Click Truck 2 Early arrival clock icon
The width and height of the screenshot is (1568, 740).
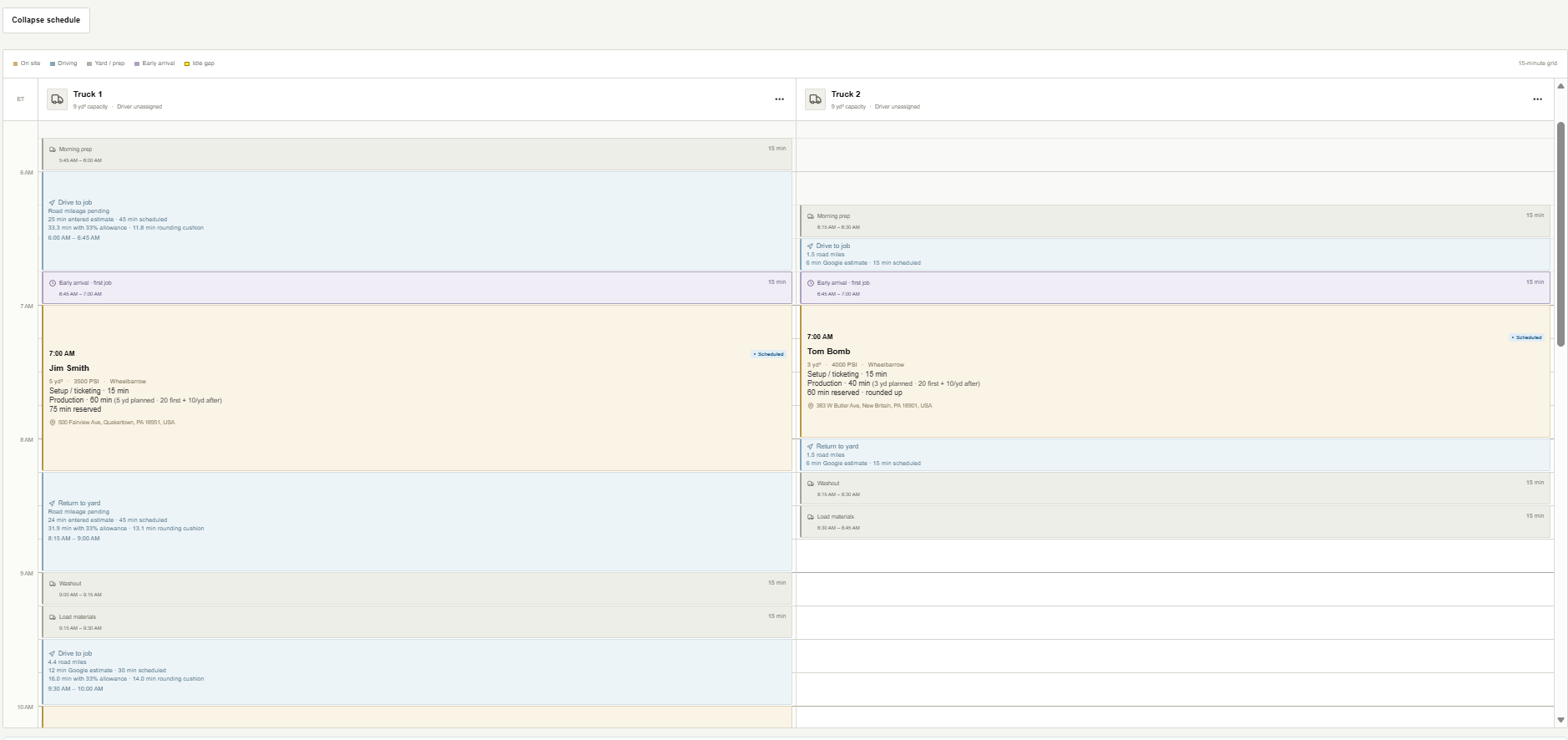click(811, 283)
